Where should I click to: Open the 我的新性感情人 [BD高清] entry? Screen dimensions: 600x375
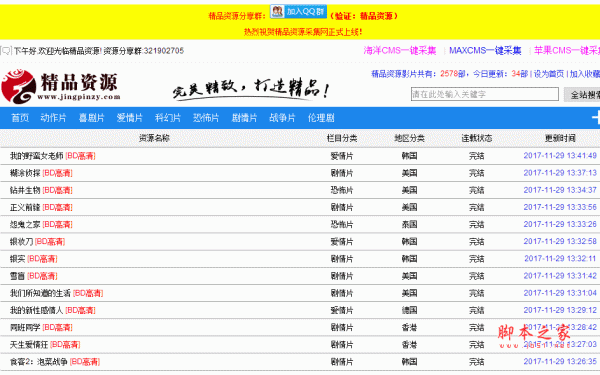[53, 310]
